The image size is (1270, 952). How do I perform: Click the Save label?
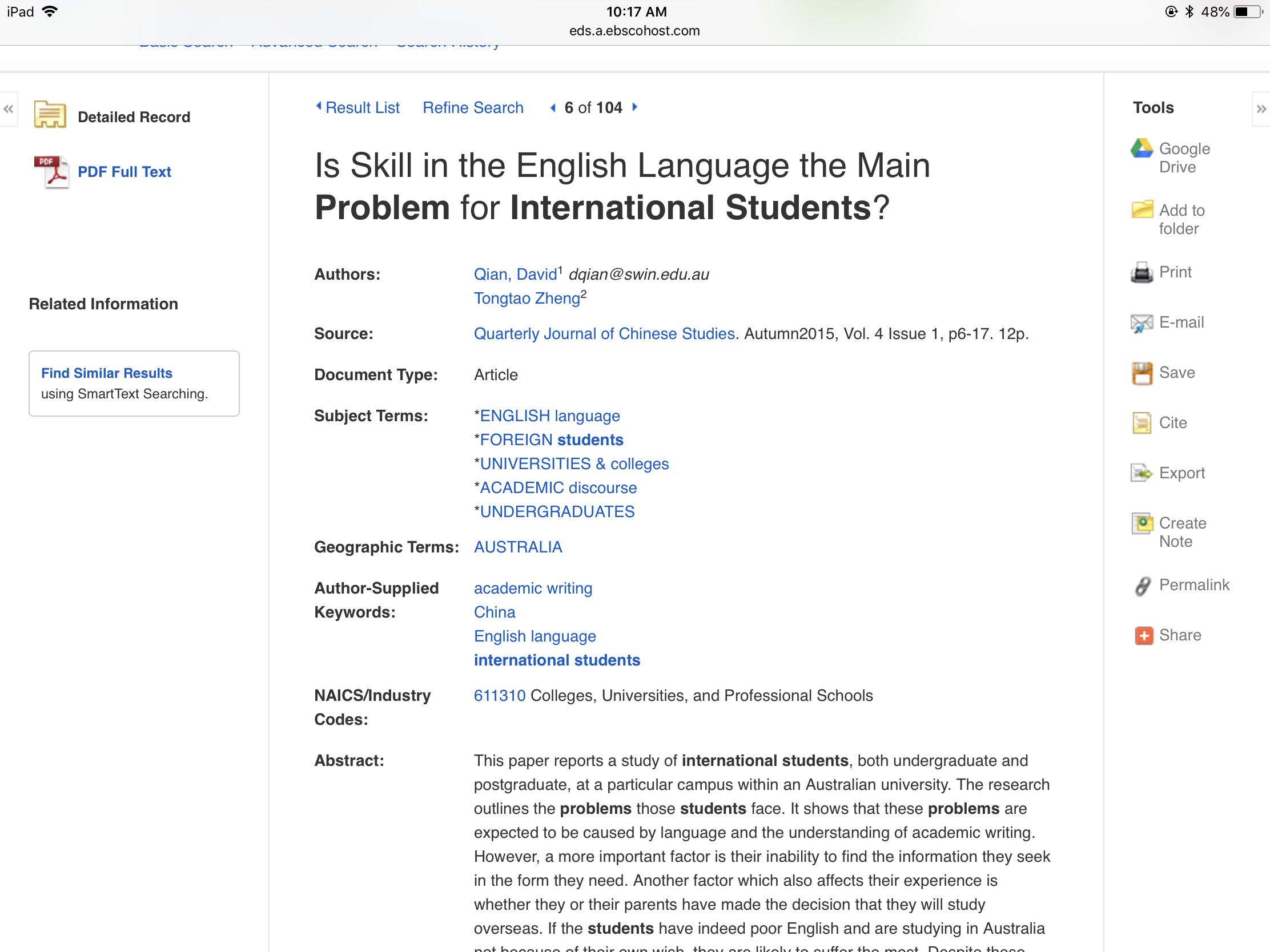pos(1176,373)
